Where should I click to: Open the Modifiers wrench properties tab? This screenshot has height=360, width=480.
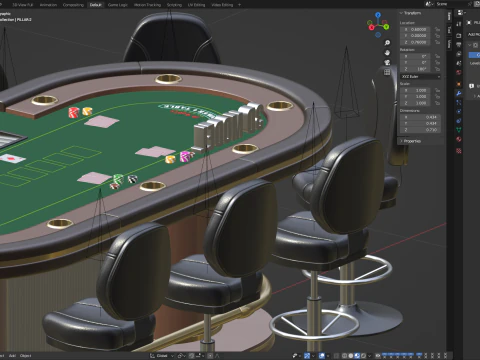[x=459, y=93]
